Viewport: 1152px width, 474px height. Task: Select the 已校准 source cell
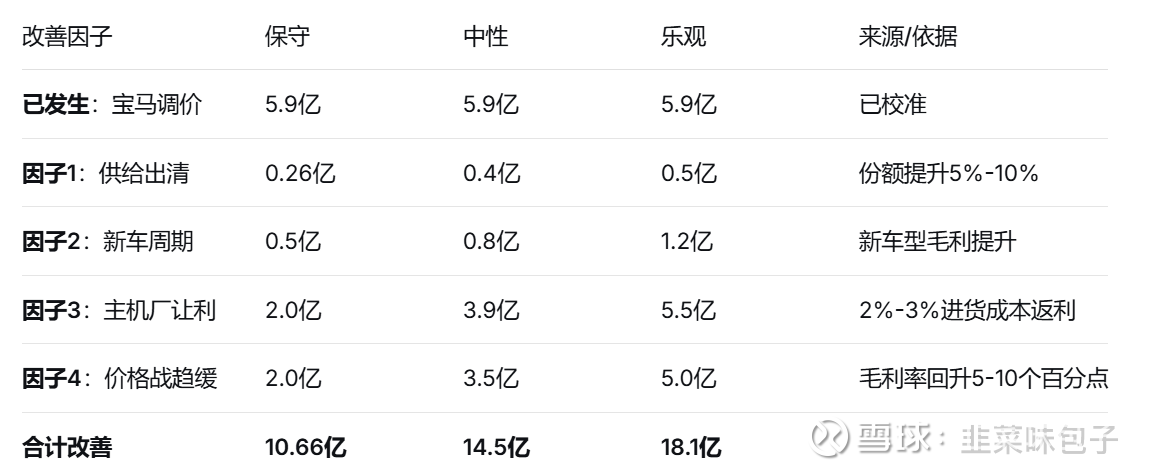point(892,104)
